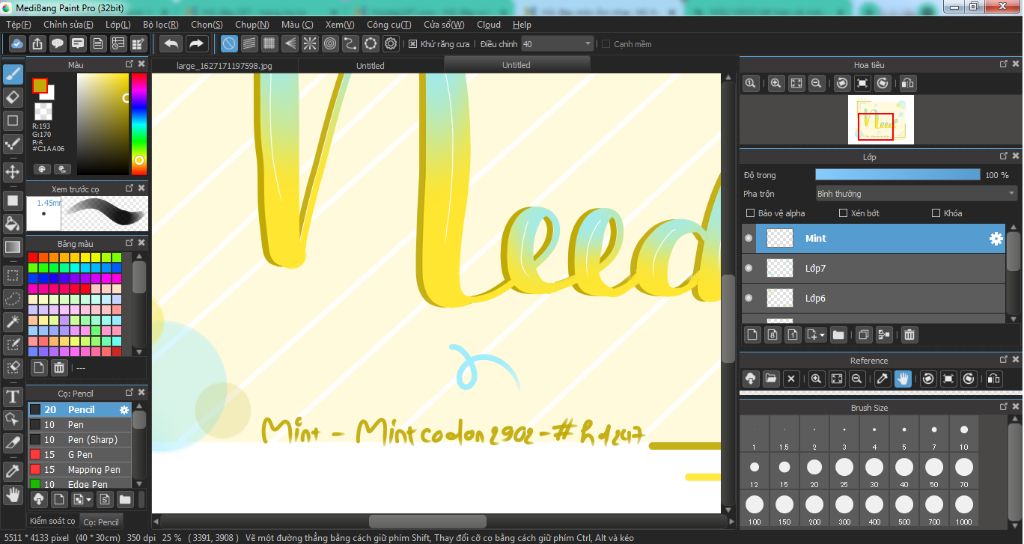Hide the Lớp6 layer
Viewport: 1024px width, 544px height.
pyautogui.click(x=748, y=298)
